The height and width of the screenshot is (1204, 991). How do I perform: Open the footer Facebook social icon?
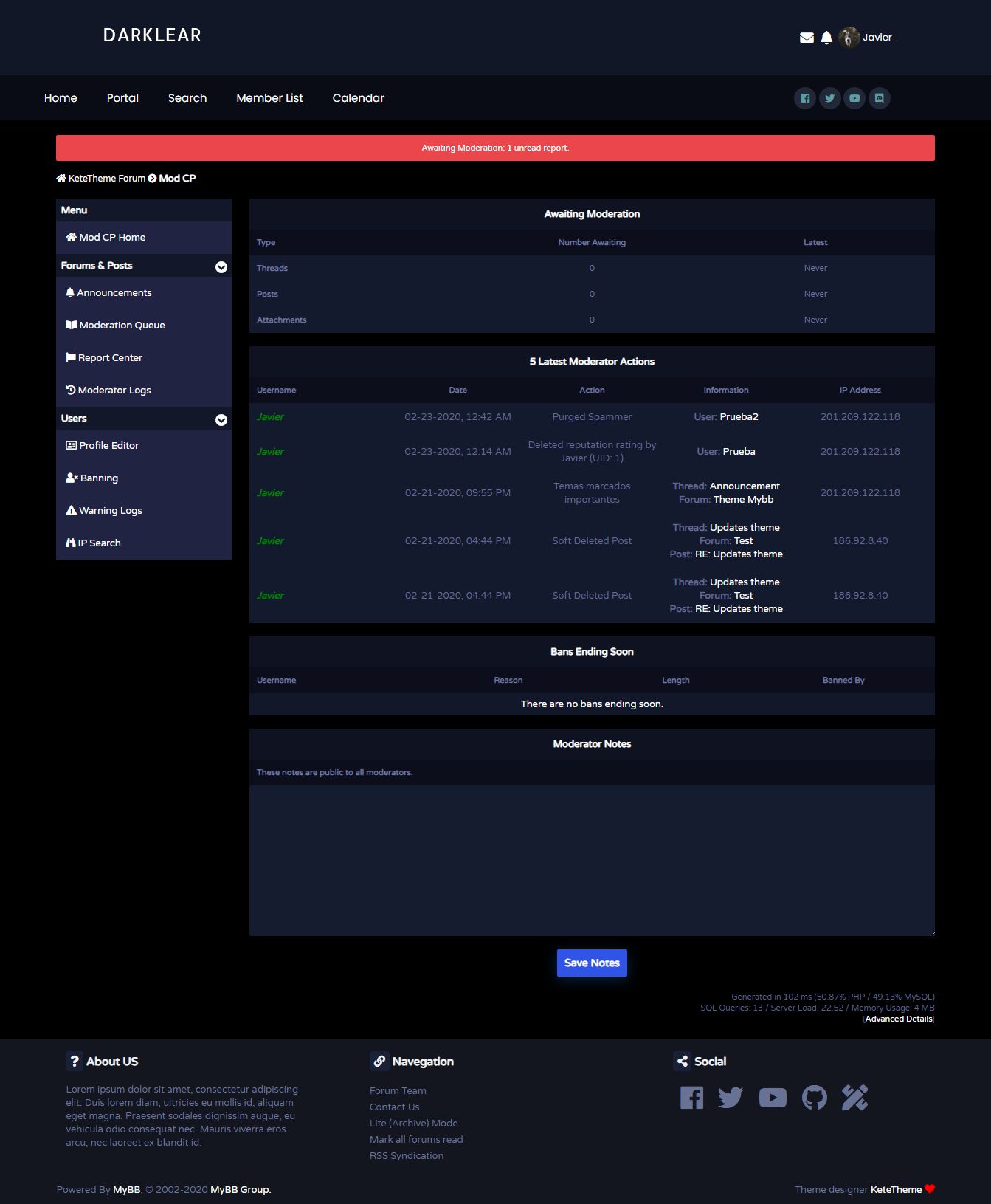pyautogui.click(x=691, y=1098)
